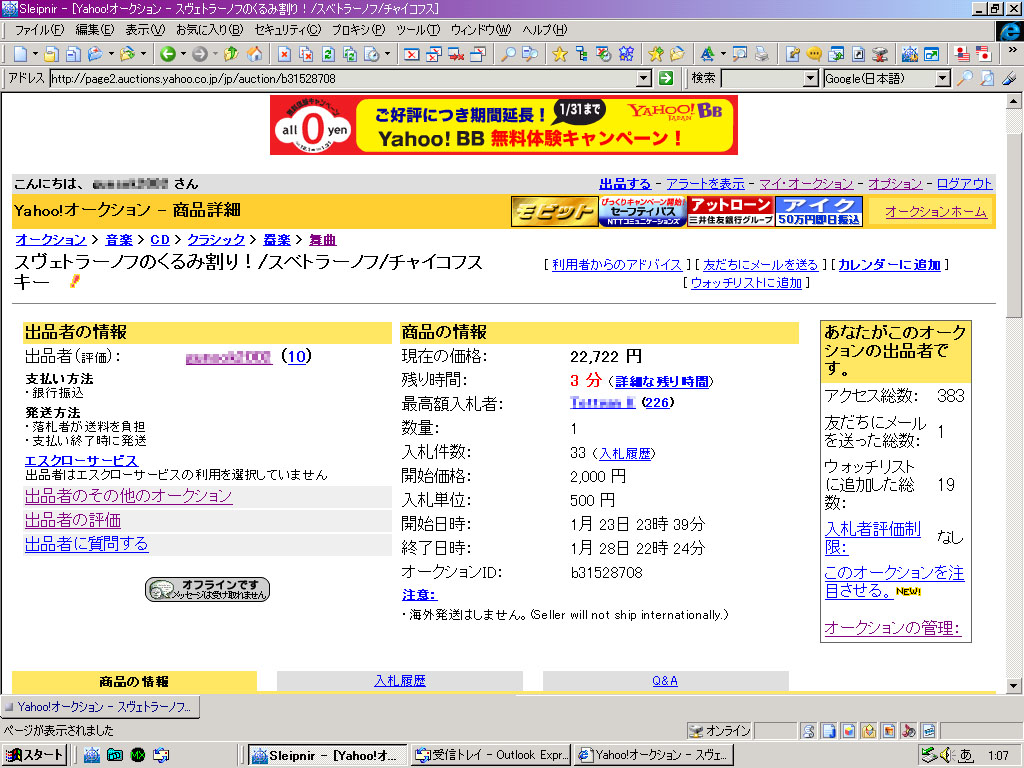Open the auto-refresh timer dropdown arrow
This screenshot has height=768, width=1024.
(x=387, y=54)
